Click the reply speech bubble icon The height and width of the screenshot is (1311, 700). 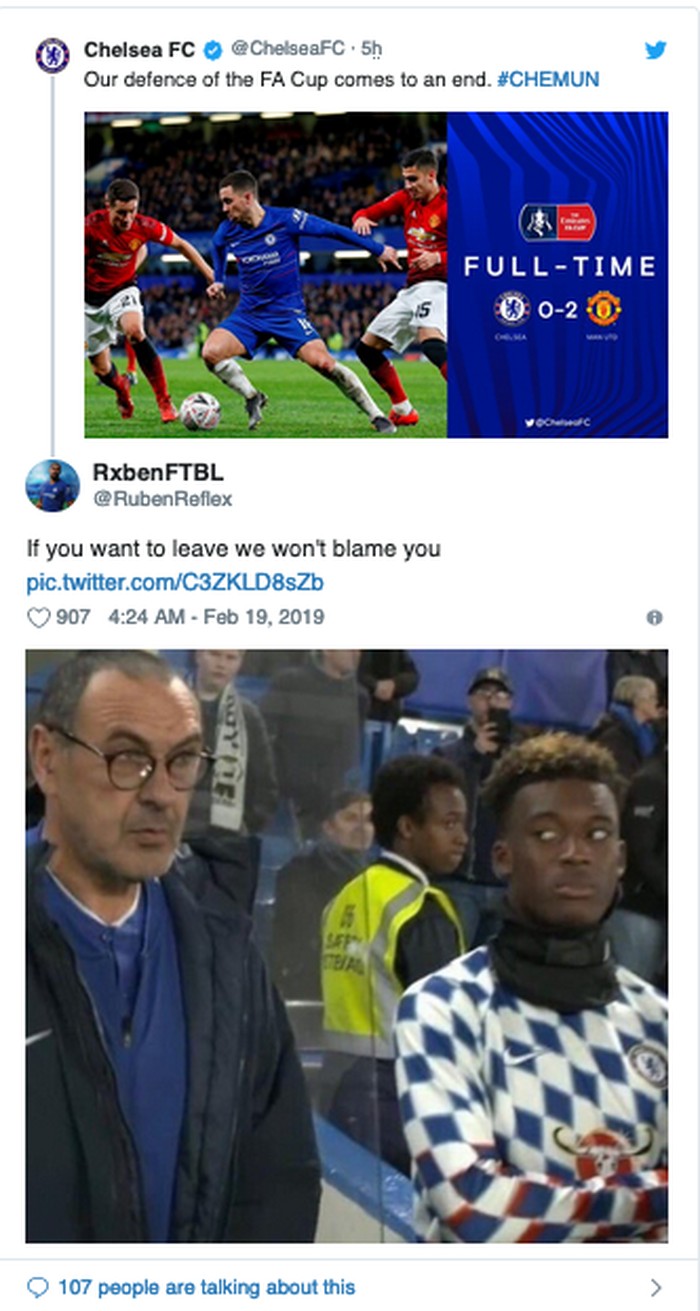point(37,1286)
